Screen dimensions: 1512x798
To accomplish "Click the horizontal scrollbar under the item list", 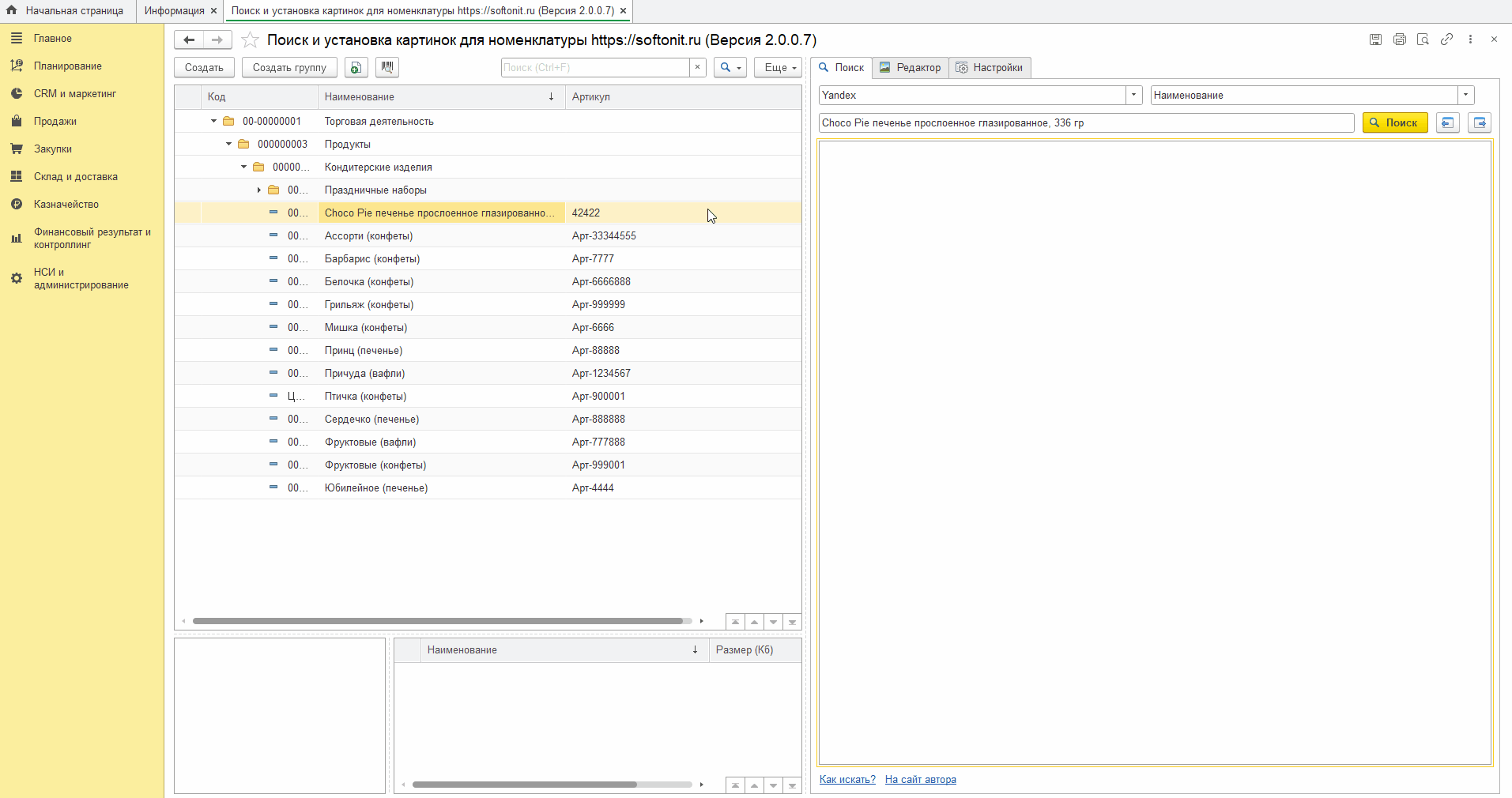I will coord(437,621).
